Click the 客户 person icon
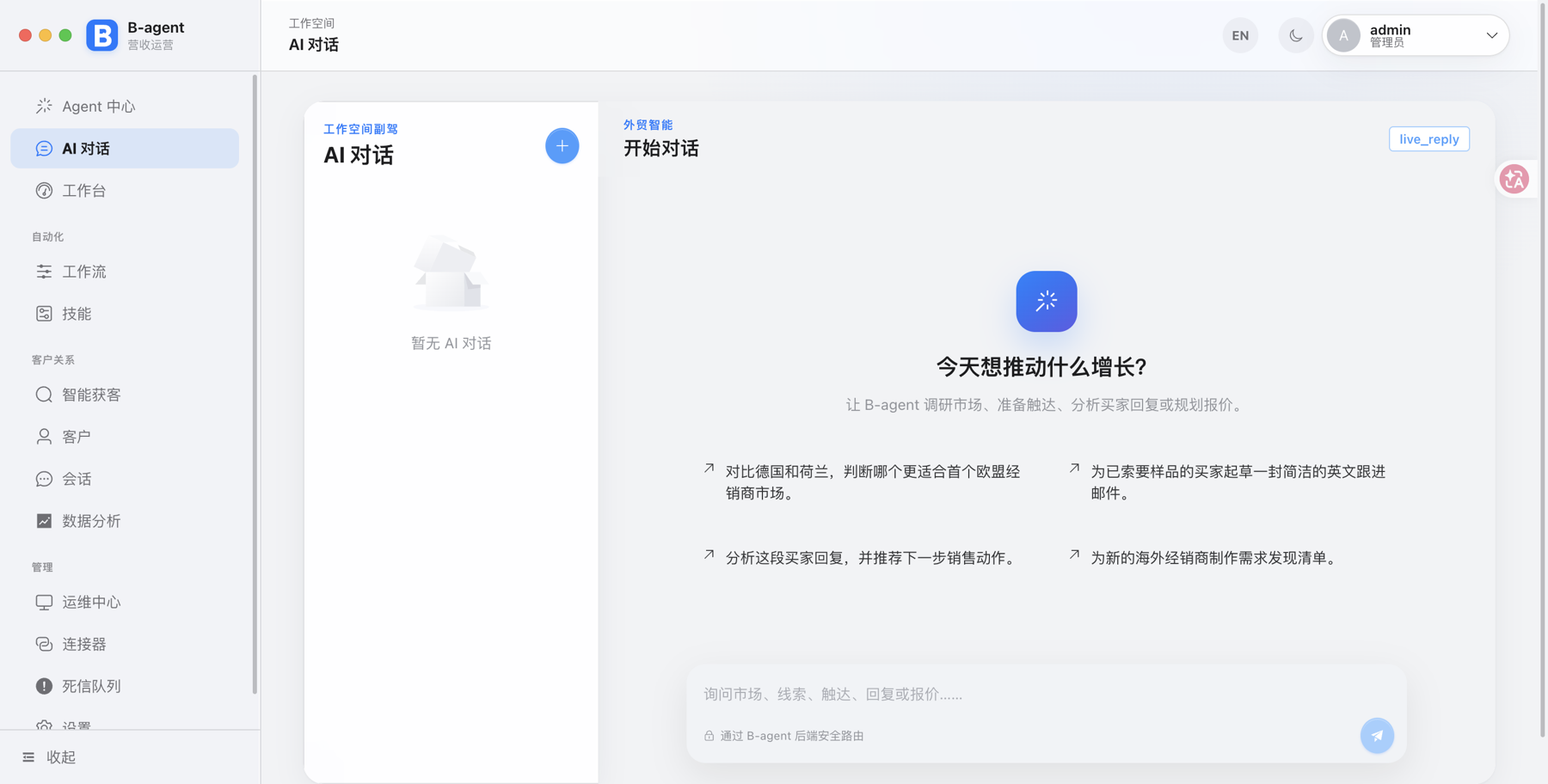1548x784 pixels. (x=44, y=437)
